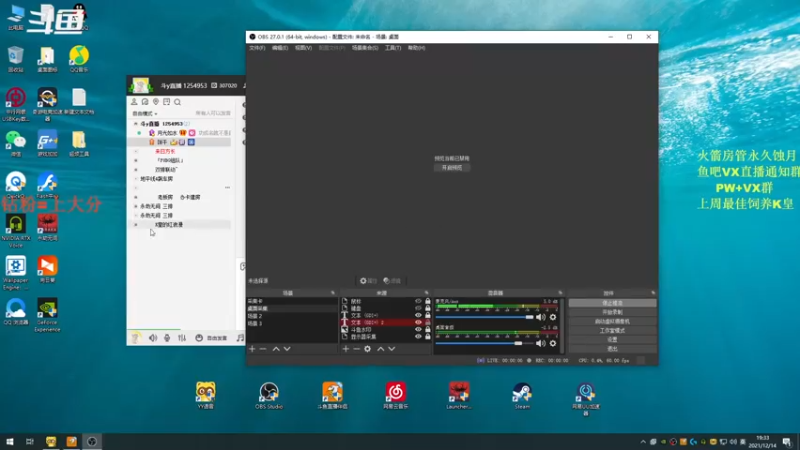
Task: Open YY search magnifier icon
Action: [x=178, y=102]
